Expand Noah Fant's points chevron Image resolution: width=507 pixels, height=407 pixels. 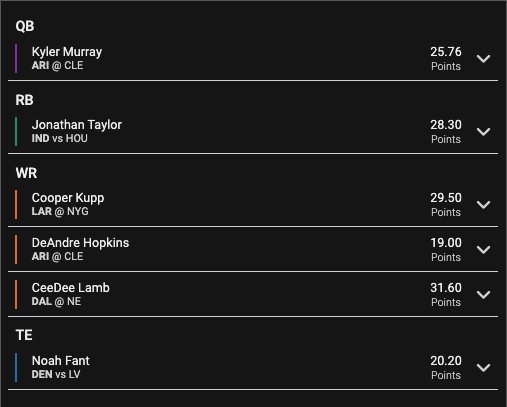[x=483, y=368]
